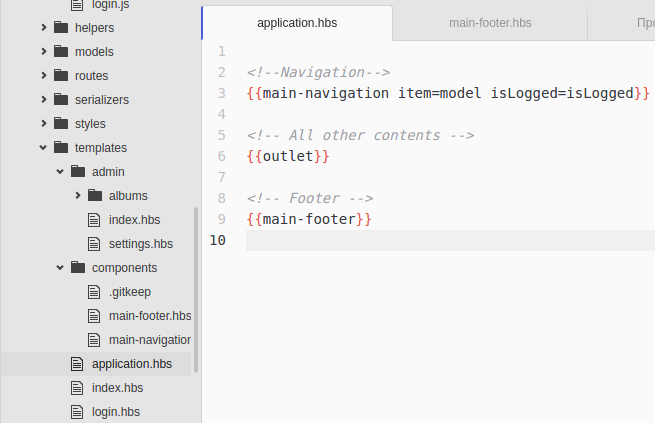Expand the styles folder arrow

[44, 124]
